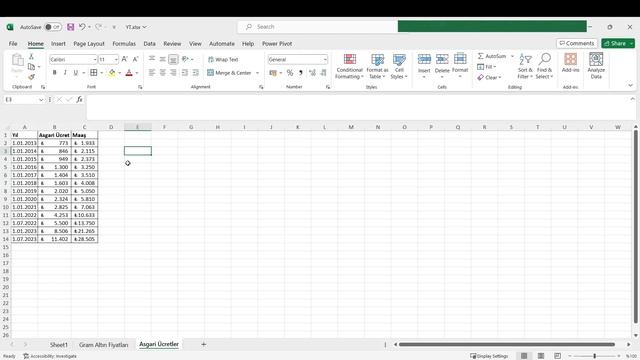Click the Copy icon in Clipboard group

31,67
